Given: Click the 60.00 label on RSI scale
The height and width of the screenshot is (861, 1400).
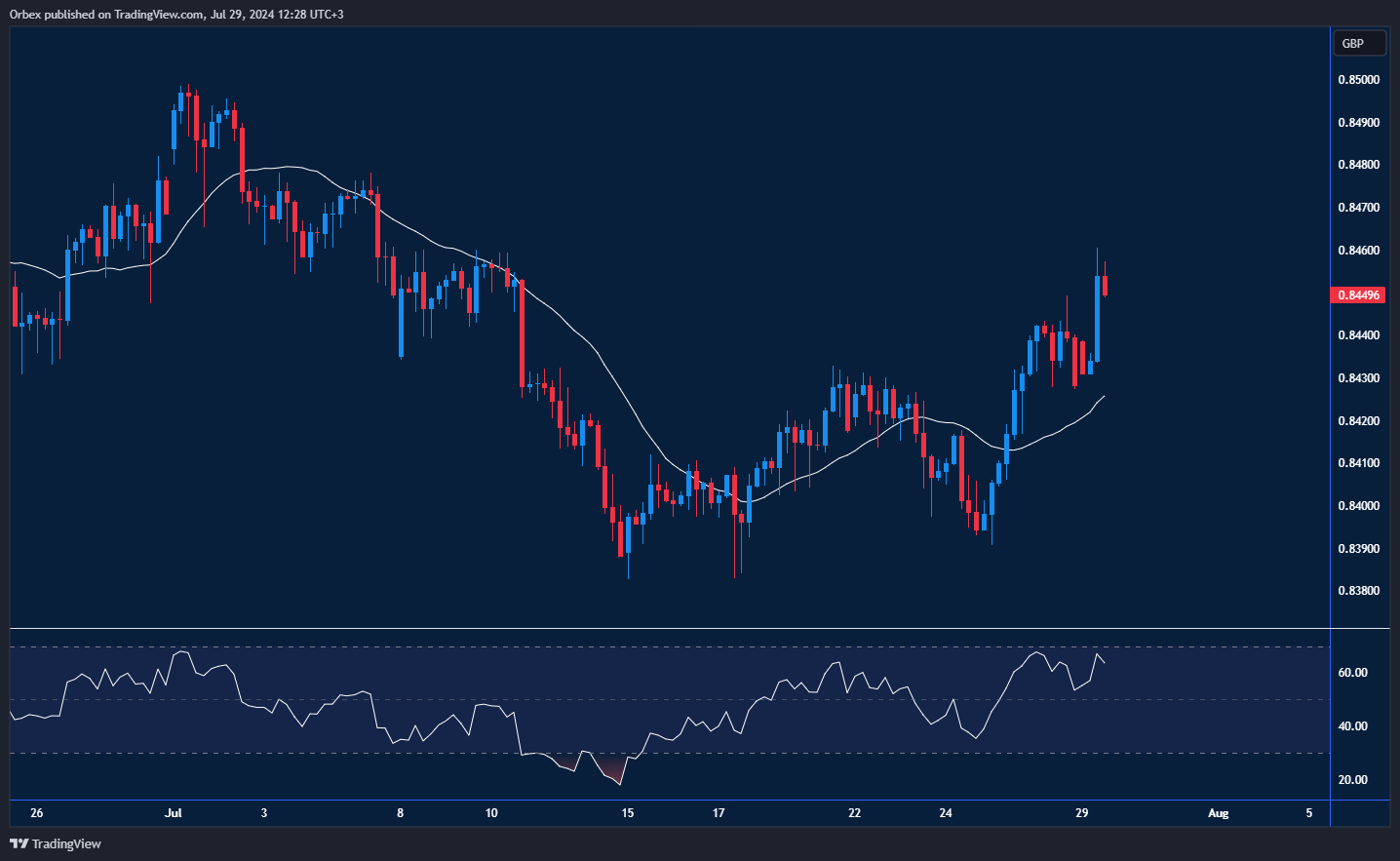Looking at the screenshot, I should click(x=1352, y=673).
